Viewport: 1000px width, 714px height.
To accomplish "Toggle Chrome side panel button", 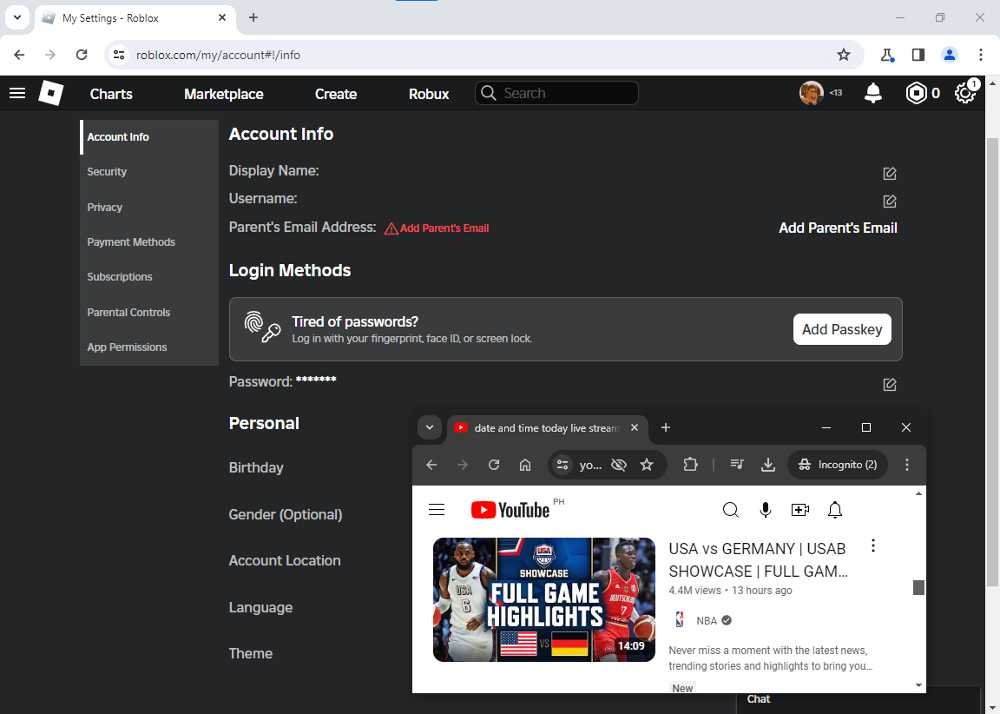I will click(x=918, y=55).
